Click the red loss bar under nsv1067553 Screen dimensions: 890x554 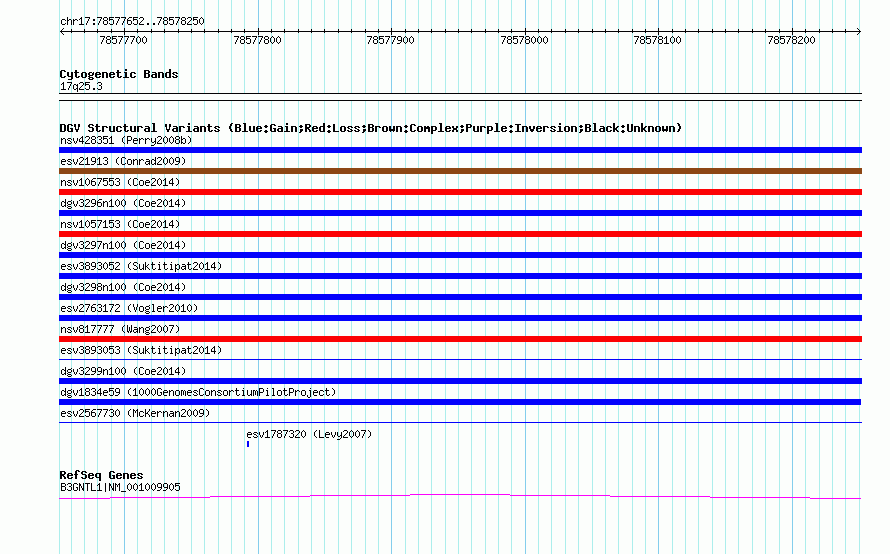click(x=460, y=192)
